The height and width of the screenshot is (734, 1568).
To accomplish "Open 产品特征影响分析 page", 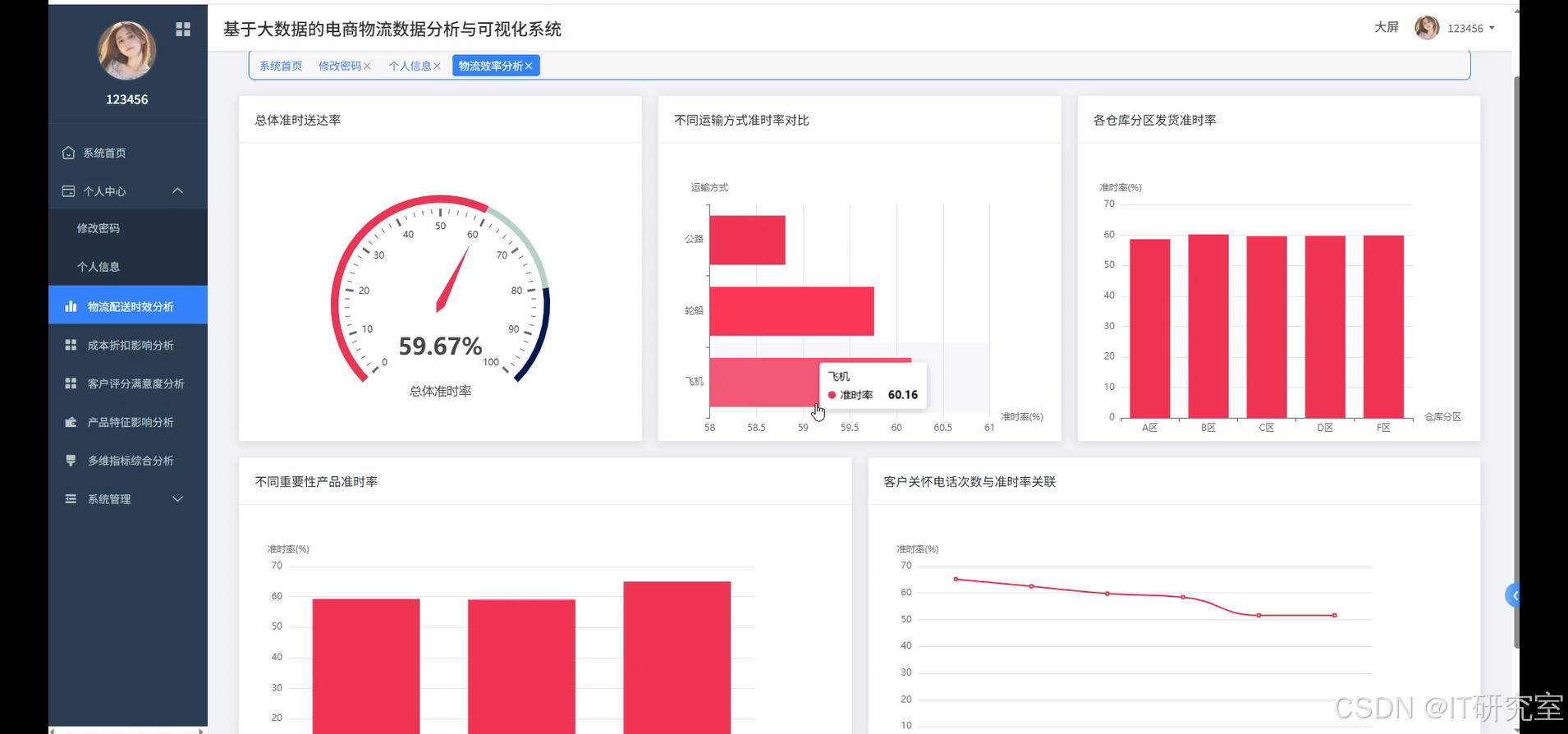I will (x=127, y=422).
